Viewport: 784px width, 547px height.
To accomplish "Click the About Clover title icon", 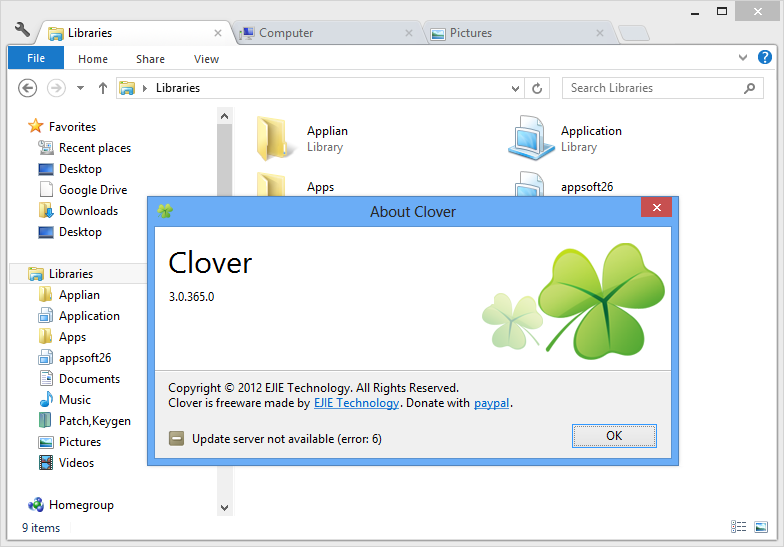I will 165,211.
